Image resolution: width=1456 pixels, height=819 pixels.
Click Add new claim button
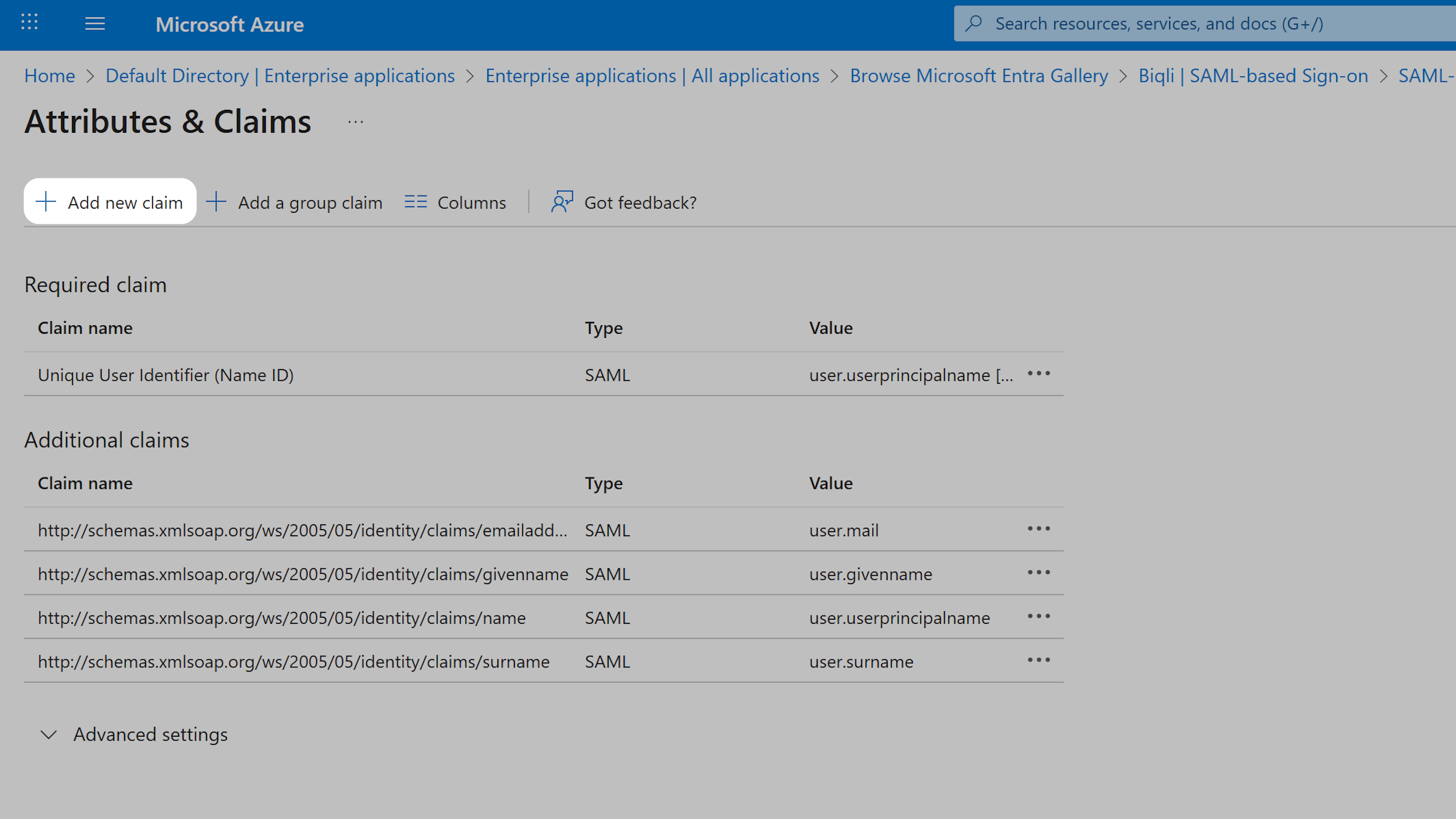point(110,202)
